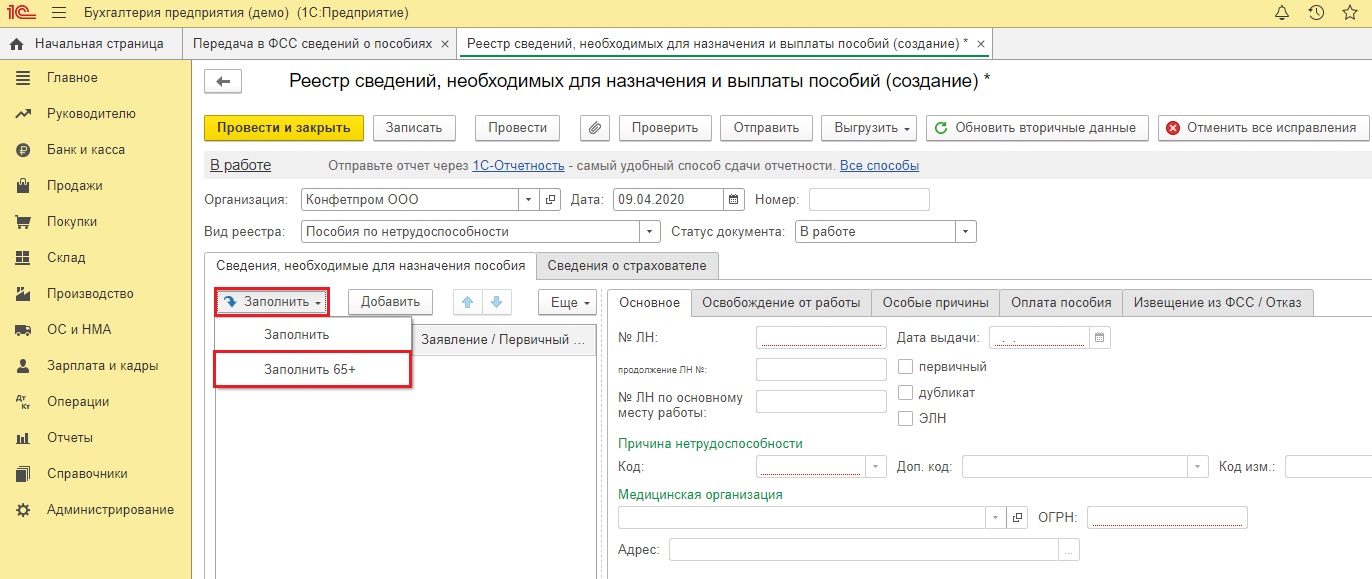Open Банк и касса section
Screen dimensions: 1372x579
click(x=86, y=150)
